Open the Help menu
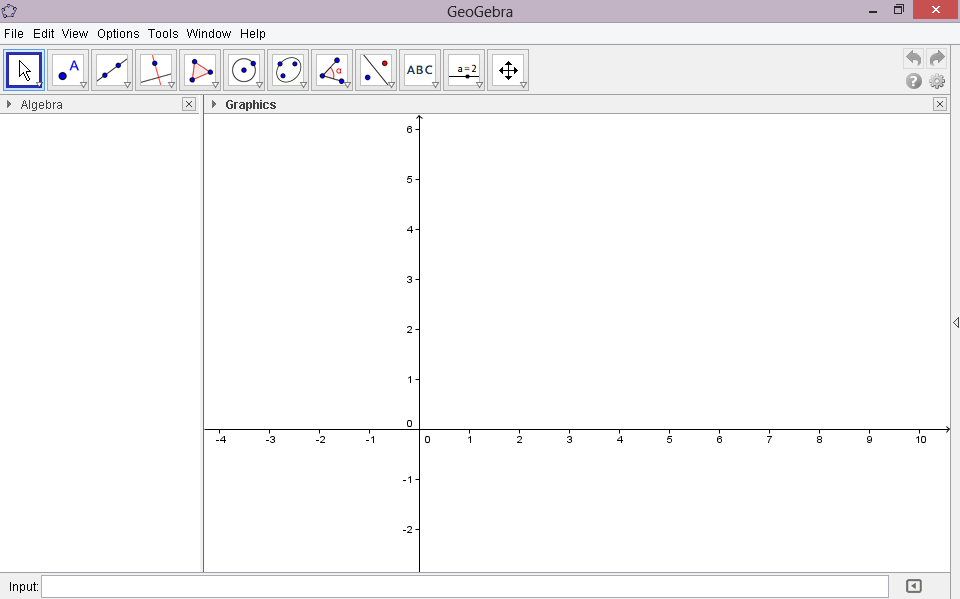Image resolution: width=960 pixels, height=599 pixels. pyautogui.click(x=253, y=34)
